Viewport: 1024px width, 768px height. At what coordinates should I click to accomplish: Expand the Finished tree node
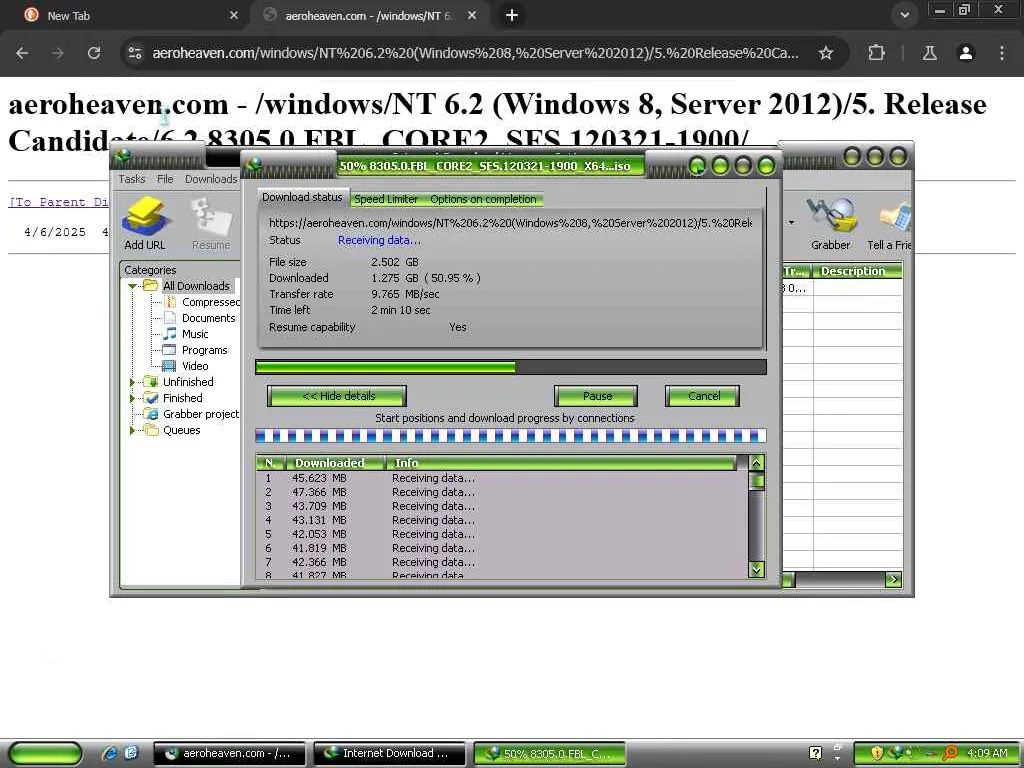click(132, 398)
